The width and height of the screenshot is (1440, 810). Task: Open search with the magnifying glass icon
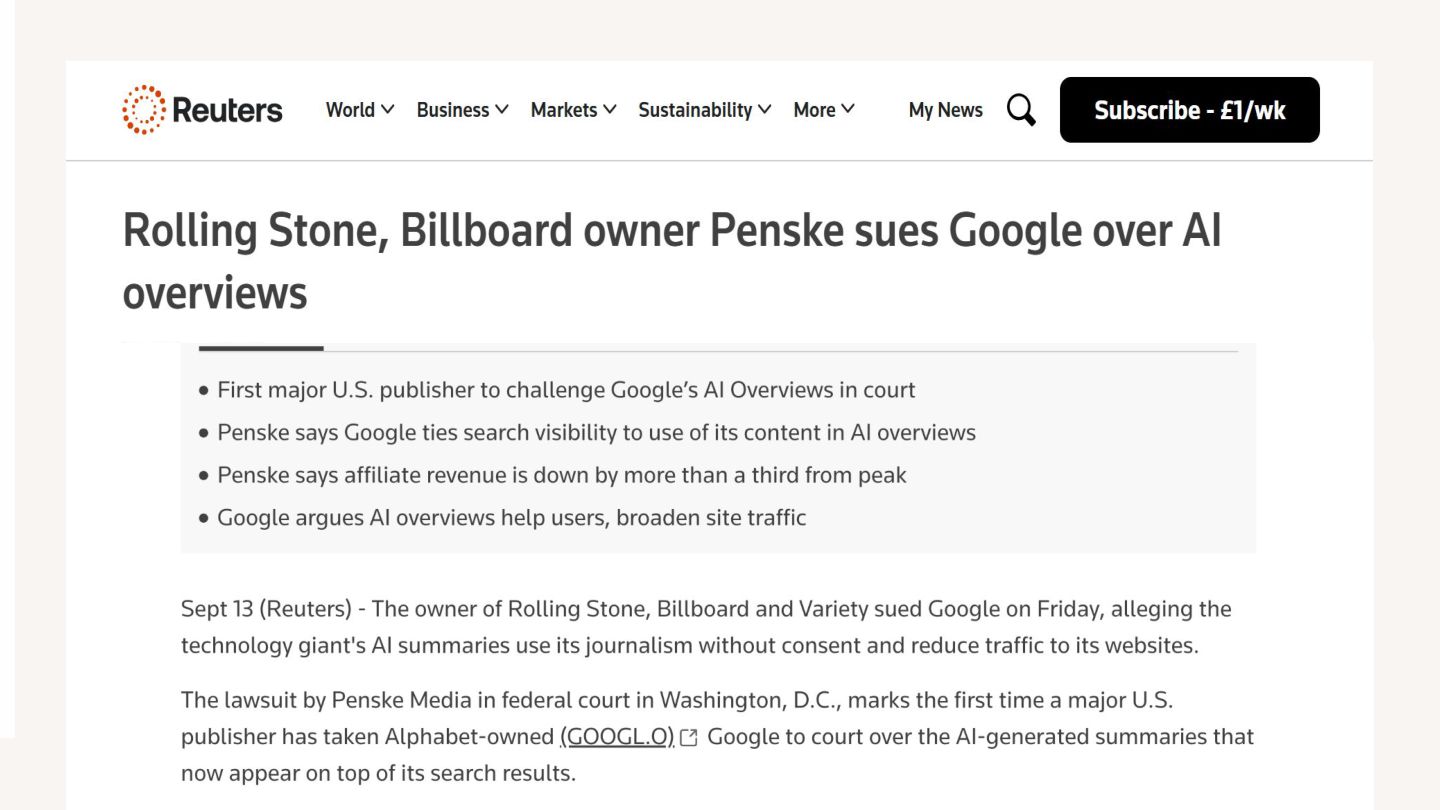(x=1021, y=110)
